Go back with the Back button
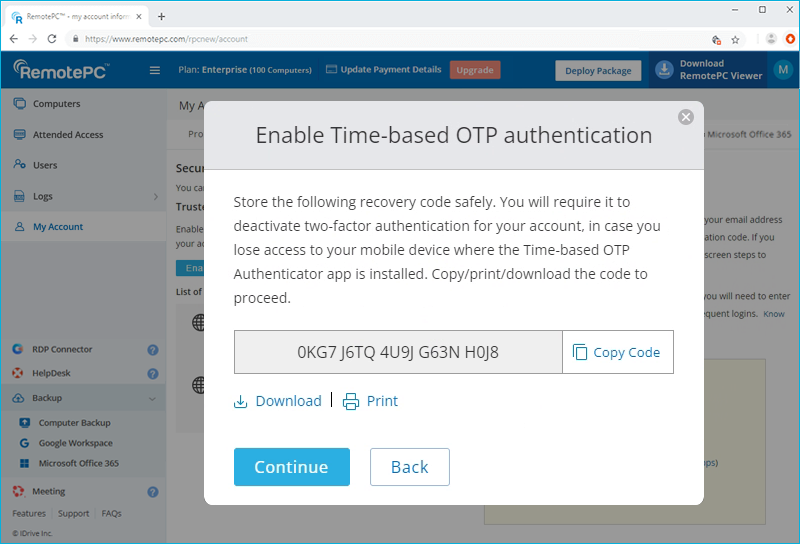This screenshot has height=544, width=800. click(409, 467)
